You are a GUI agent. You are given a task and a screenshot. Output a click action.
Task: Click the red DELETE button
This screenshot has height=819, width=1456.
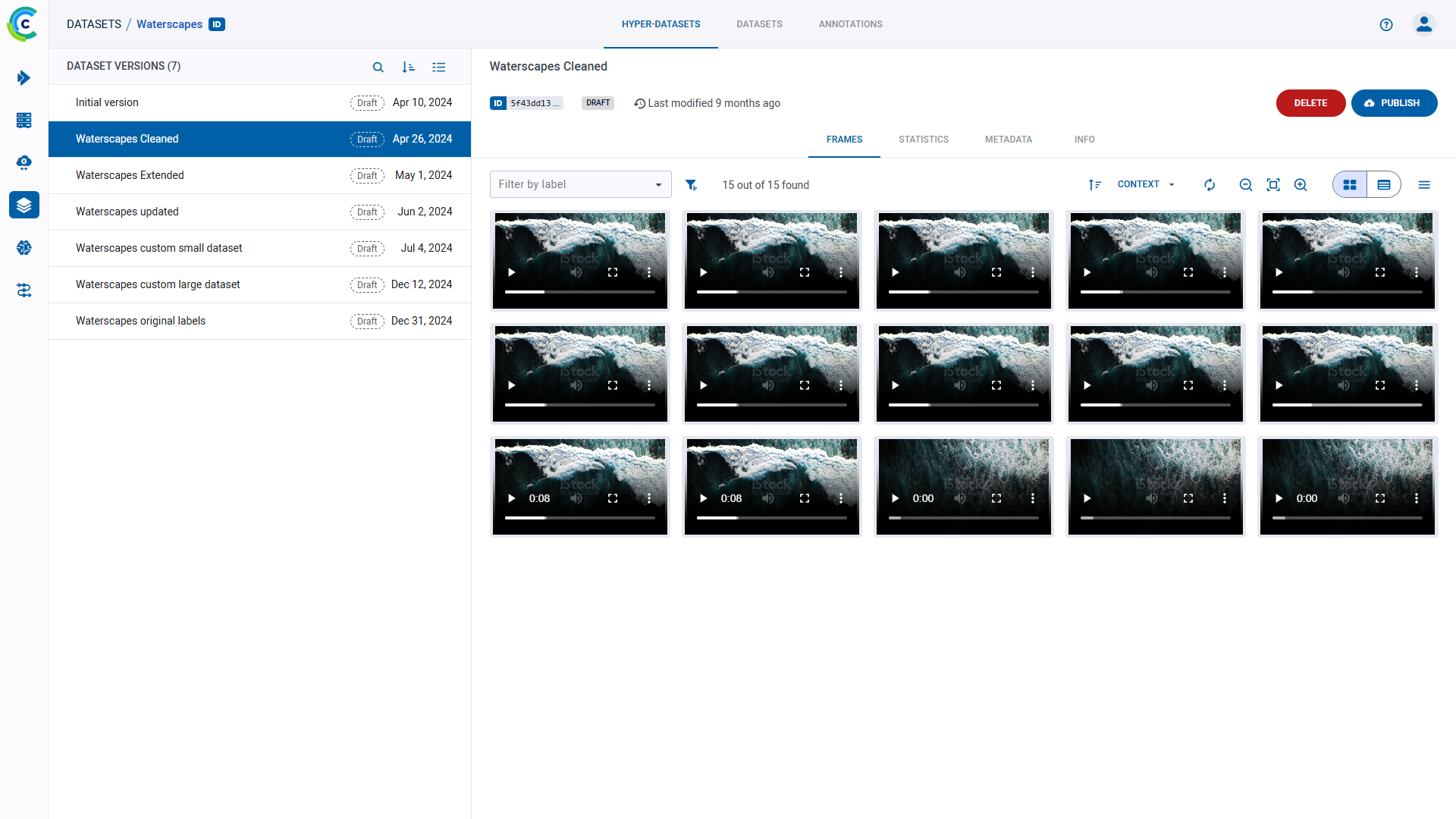[x=1310, y=103]
